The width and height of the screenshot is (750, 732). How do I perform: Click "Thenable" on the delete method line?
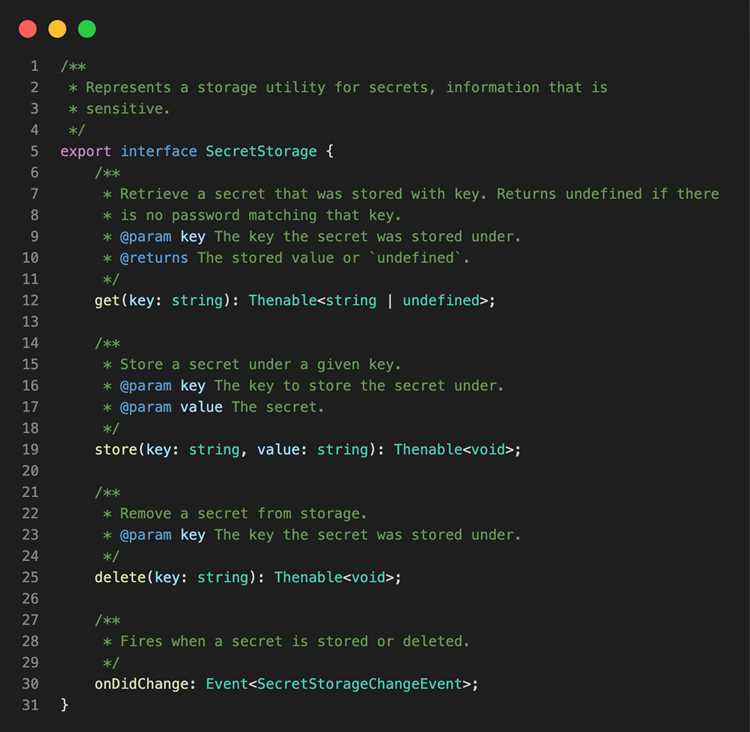point(309,577)
